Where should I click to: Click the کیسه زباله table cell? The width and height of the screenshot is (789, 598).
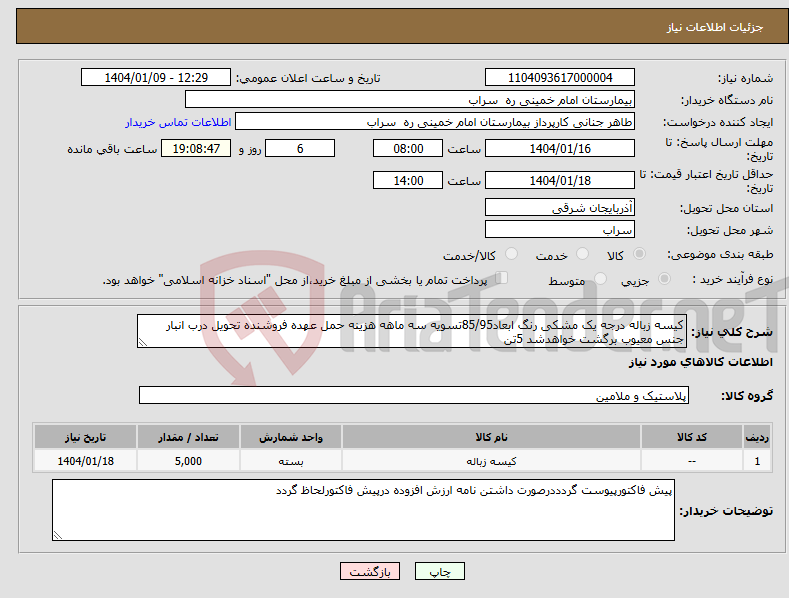coord(492,461)
